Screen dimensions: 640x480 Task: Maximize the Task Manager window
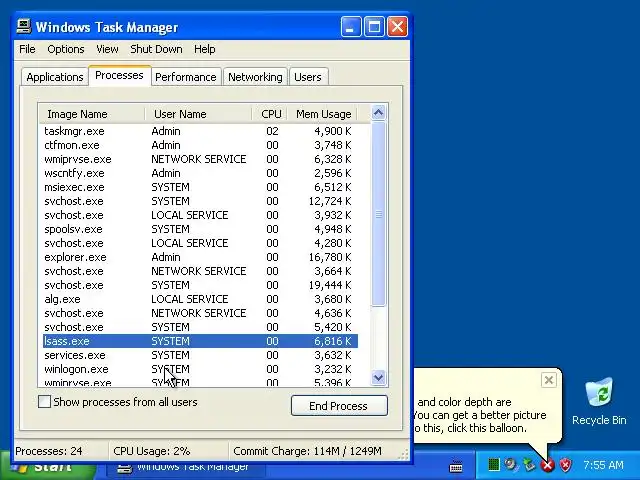[374, 27]
